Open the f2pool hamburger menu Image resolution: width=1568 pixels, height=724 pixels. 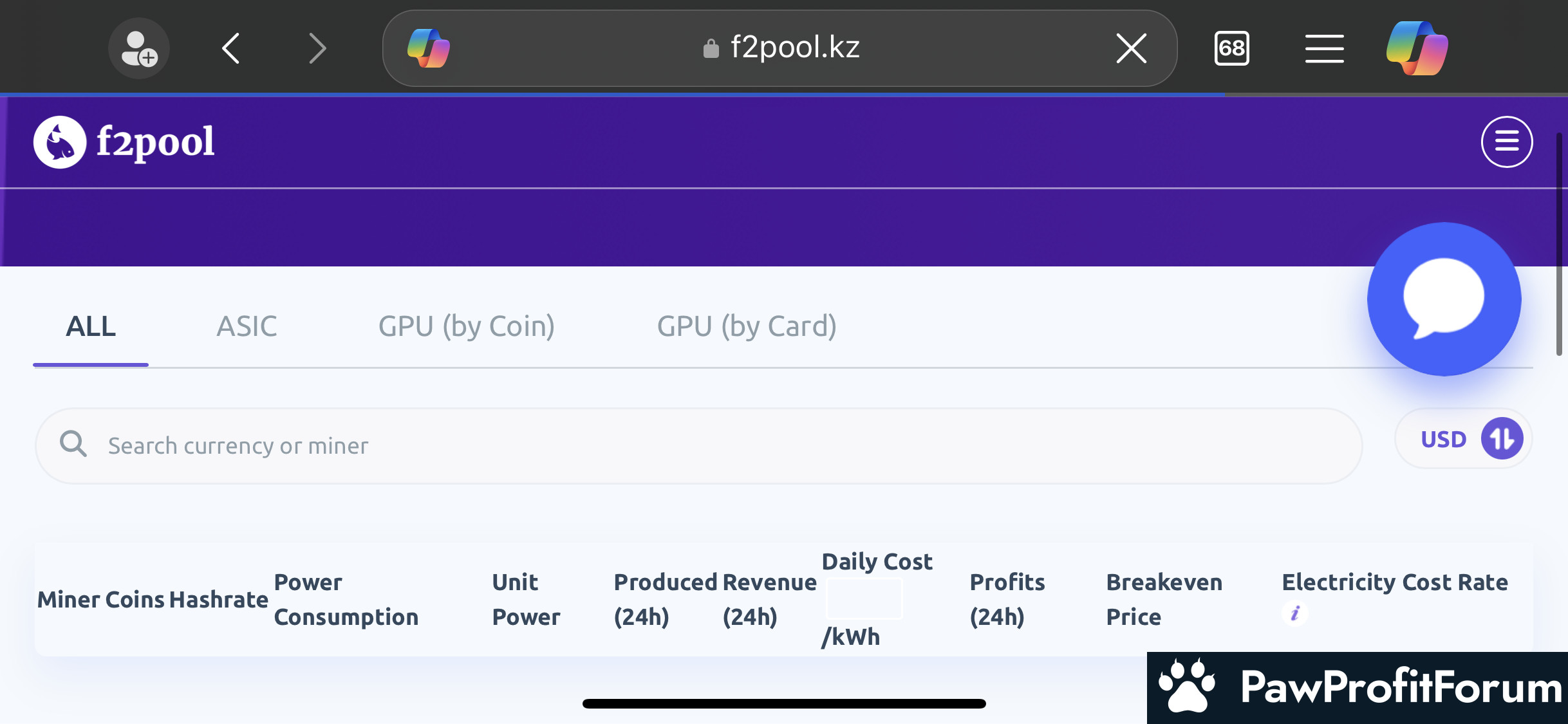click(1506, 142)
